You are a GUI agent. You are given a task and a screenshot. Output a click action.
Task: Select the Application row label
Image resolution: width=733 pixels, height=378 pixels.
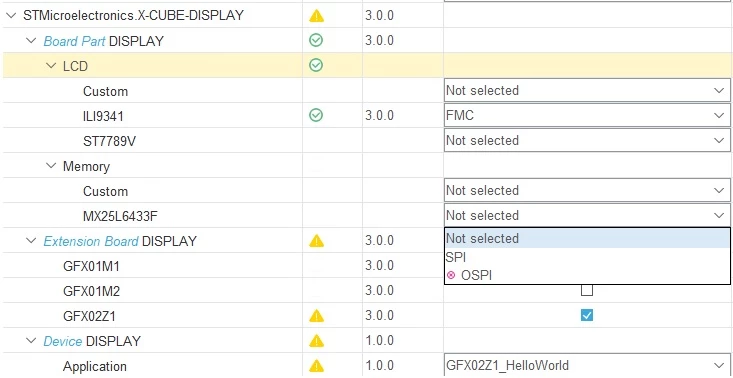(95, 367)
